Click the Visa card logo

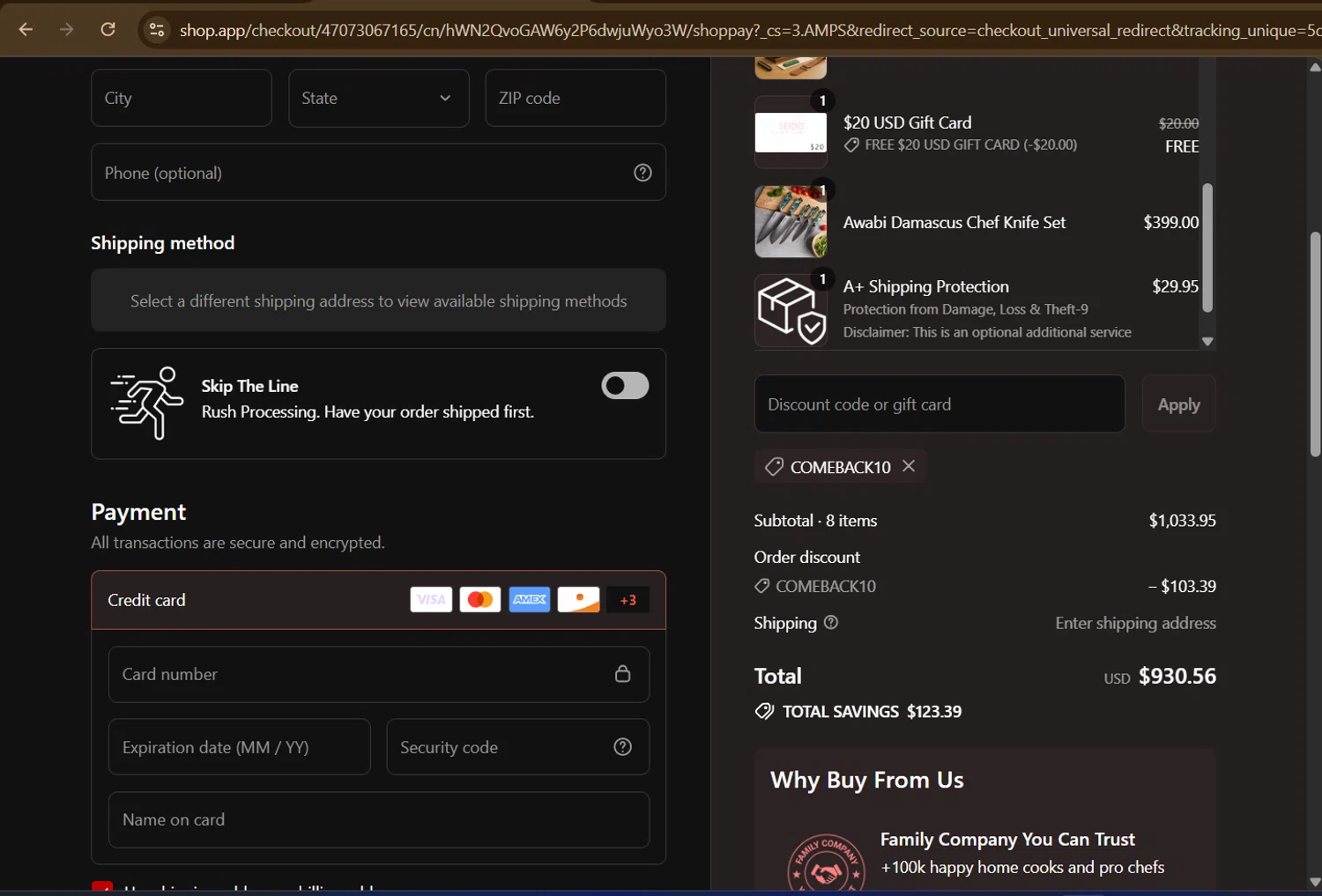(431, 599)
